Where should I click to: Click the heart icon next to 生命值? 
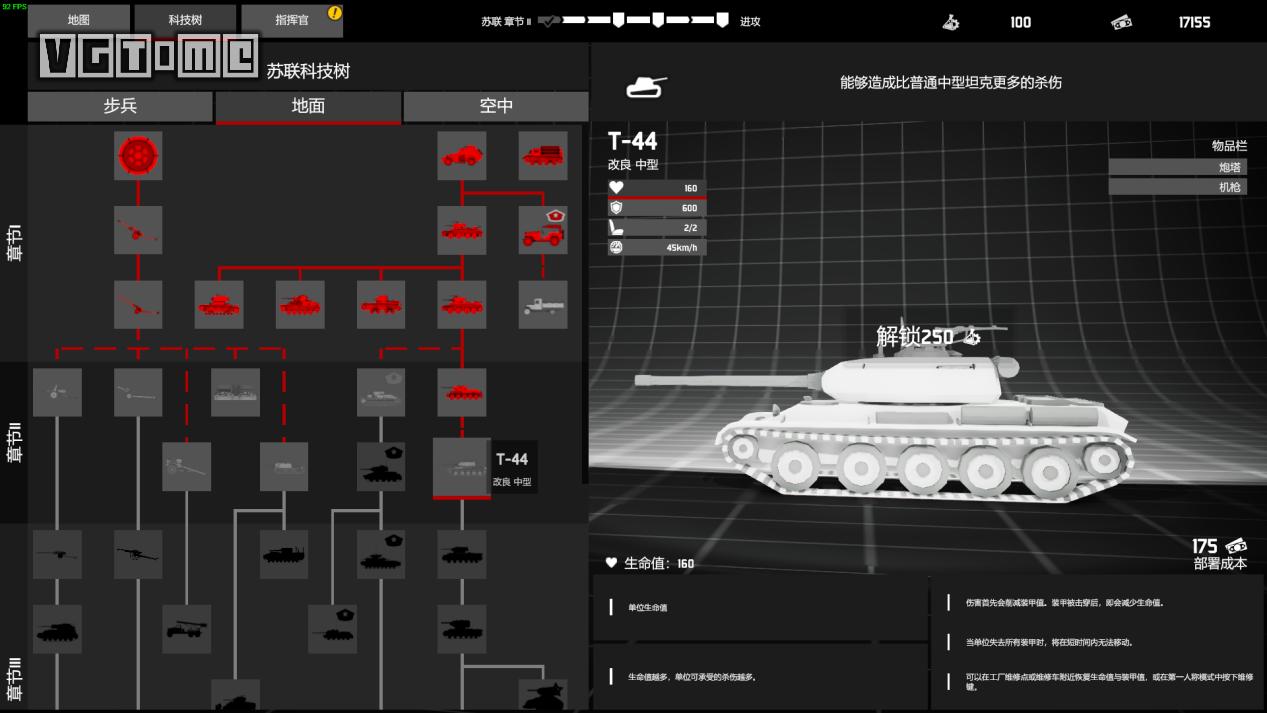611,563
